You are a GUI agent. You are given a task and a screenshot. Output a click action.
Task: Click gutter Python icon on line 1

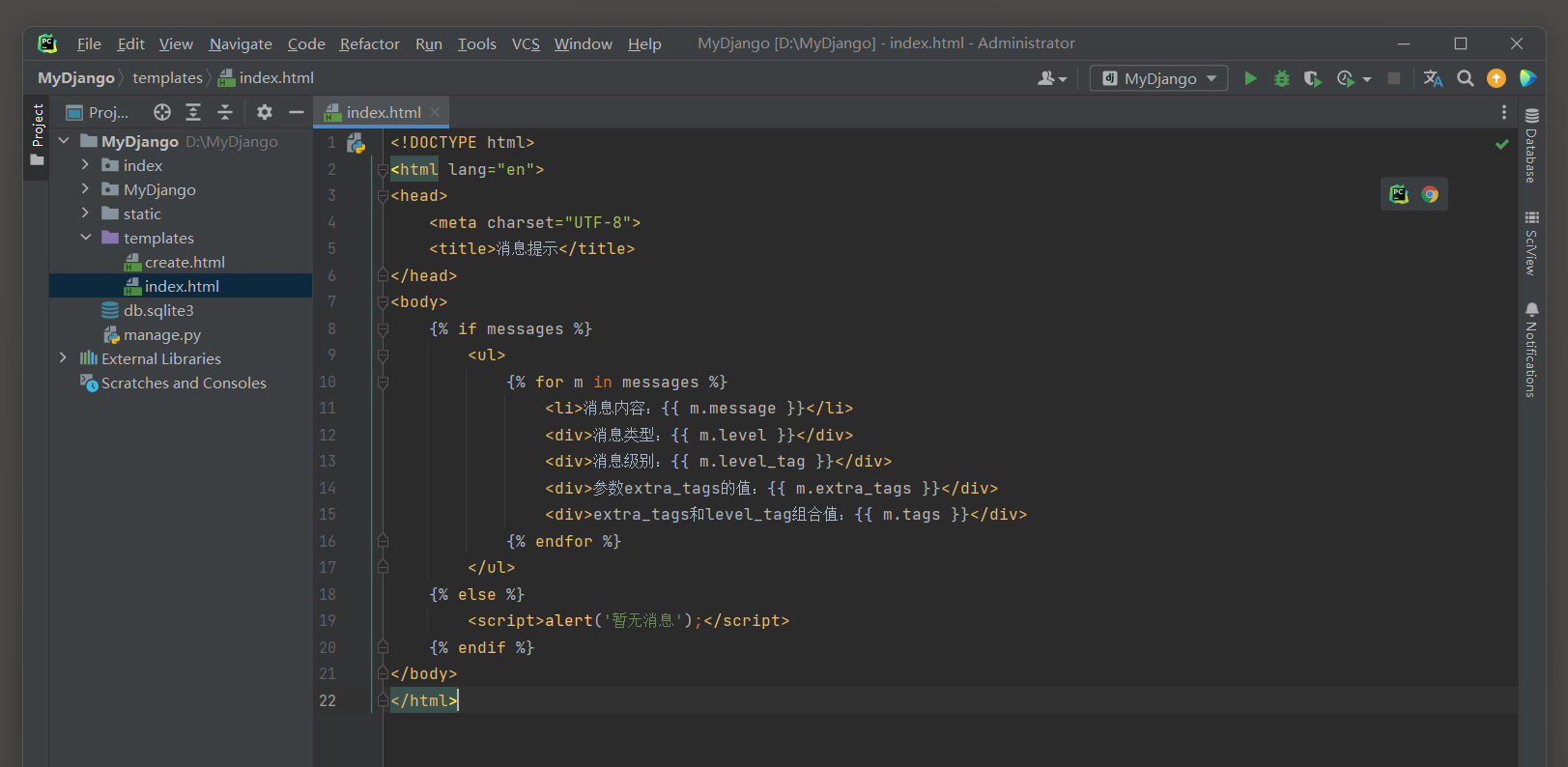(356, 144)
